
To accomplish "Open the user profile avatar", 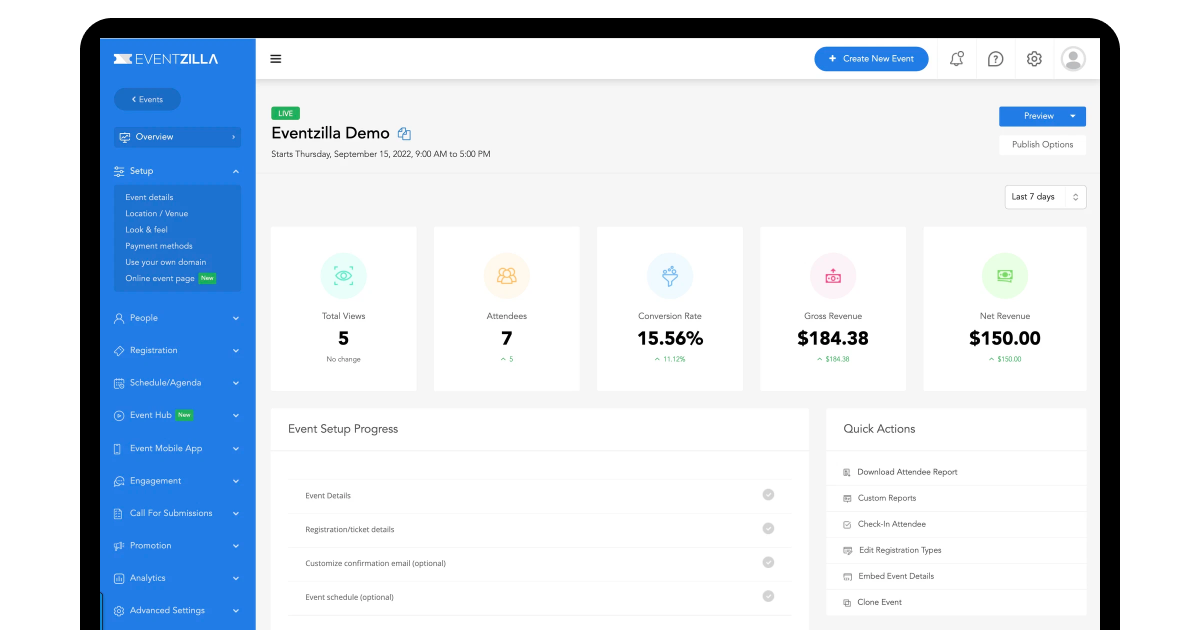I will tap(1073, 59).
